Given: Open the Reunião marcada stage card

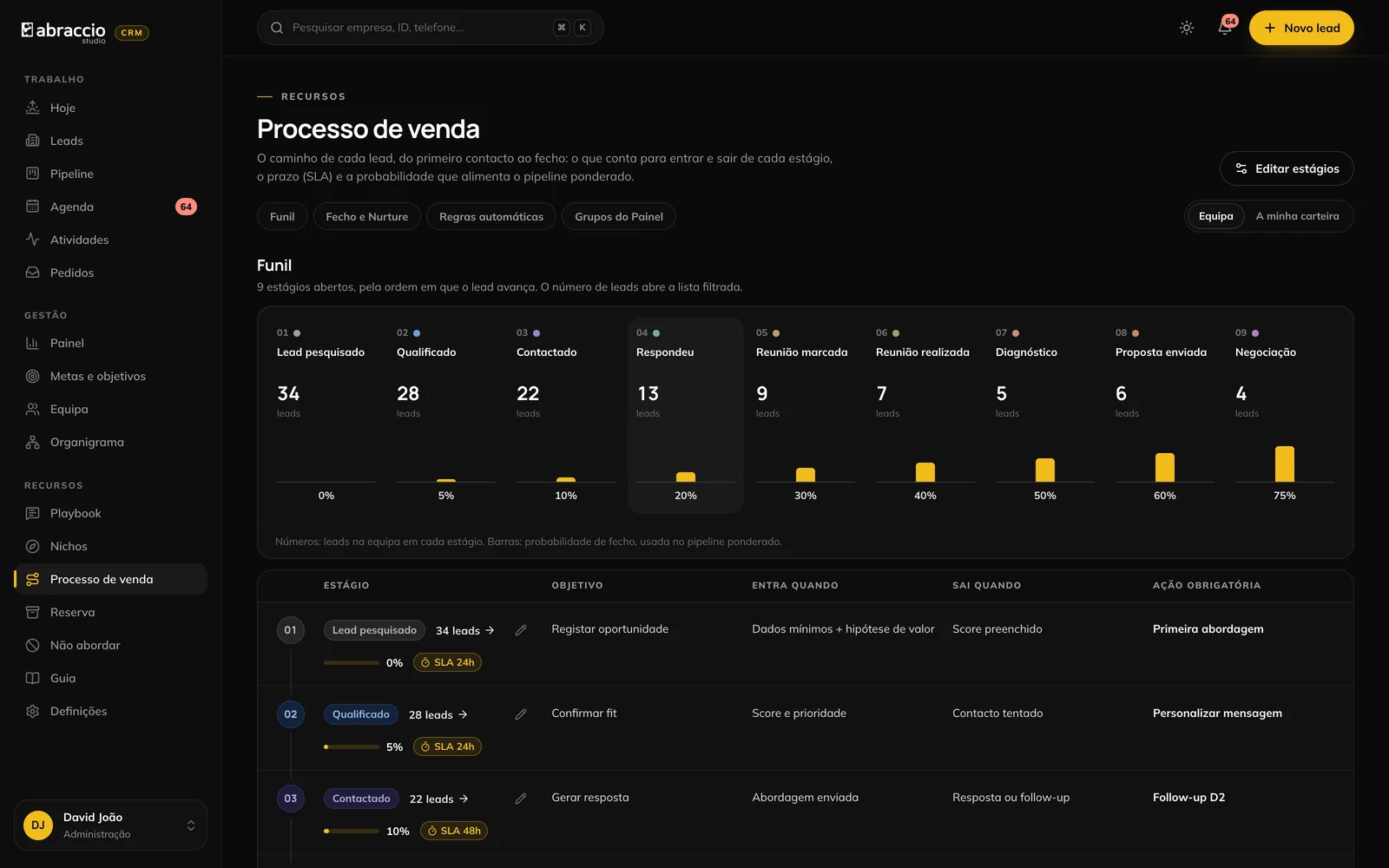Looking at the screenshot, I should [806, 415].
